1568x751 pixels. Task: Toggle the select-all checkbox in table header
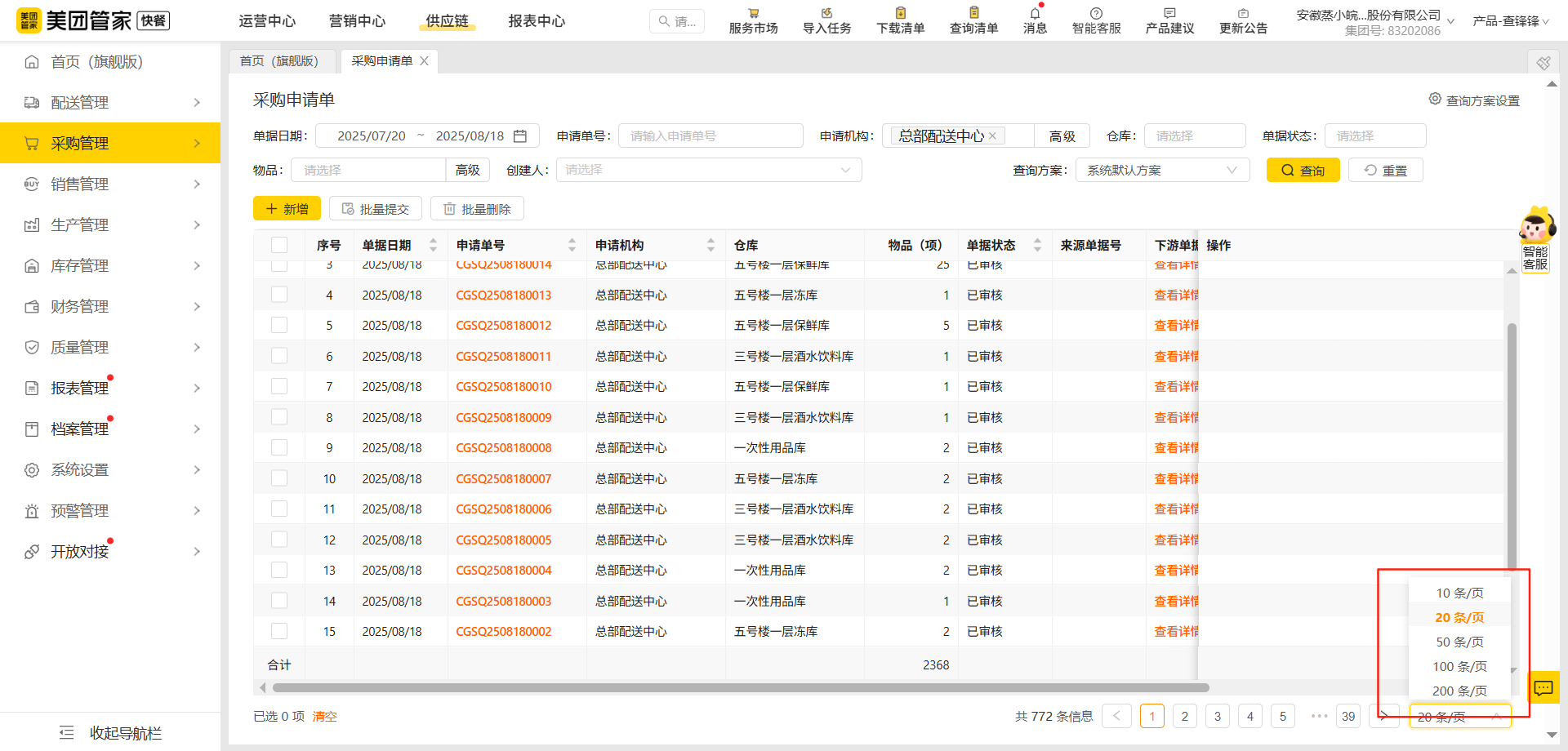[279, 244]
